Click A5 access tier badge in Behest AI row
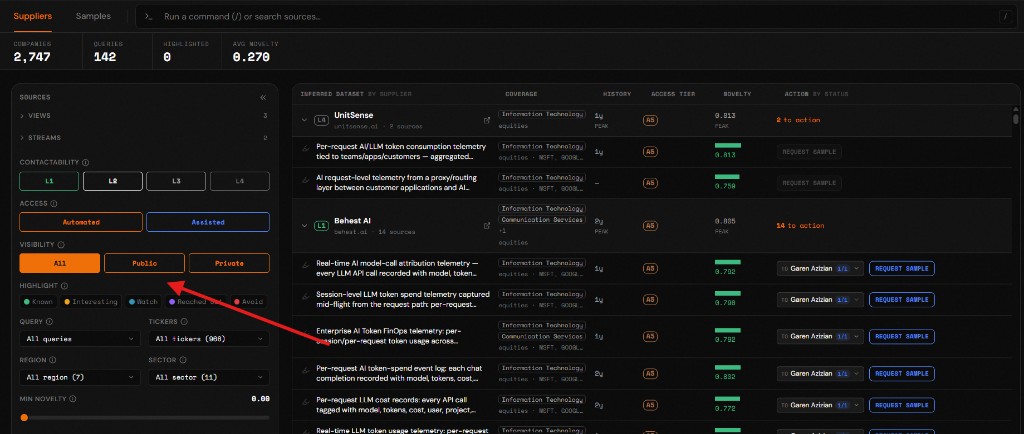This screenshot has width=1024, height=434. click(x=650, y=226)
